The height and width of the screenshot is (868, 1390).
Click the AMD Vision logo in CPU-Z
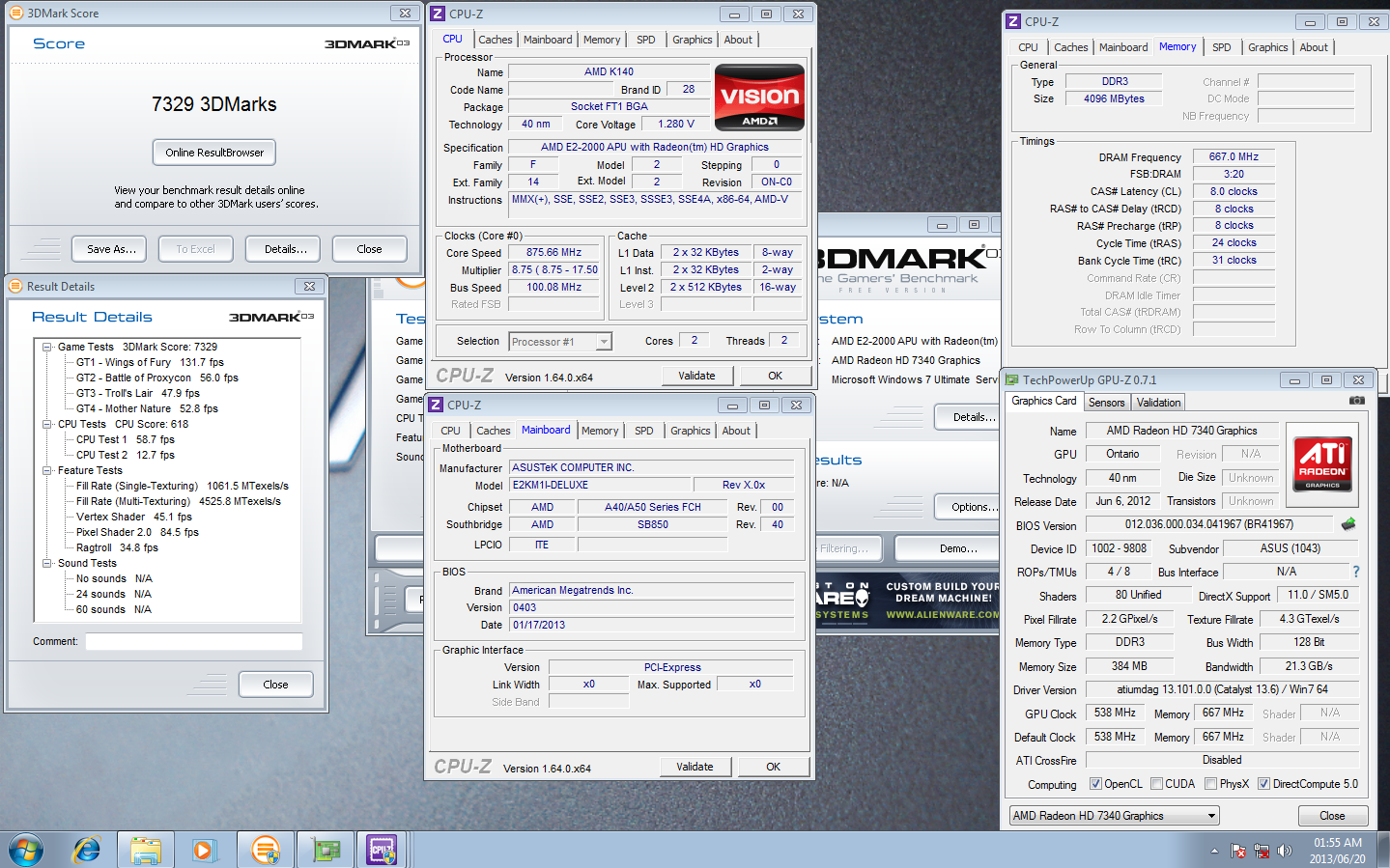[x=759, y=97]
